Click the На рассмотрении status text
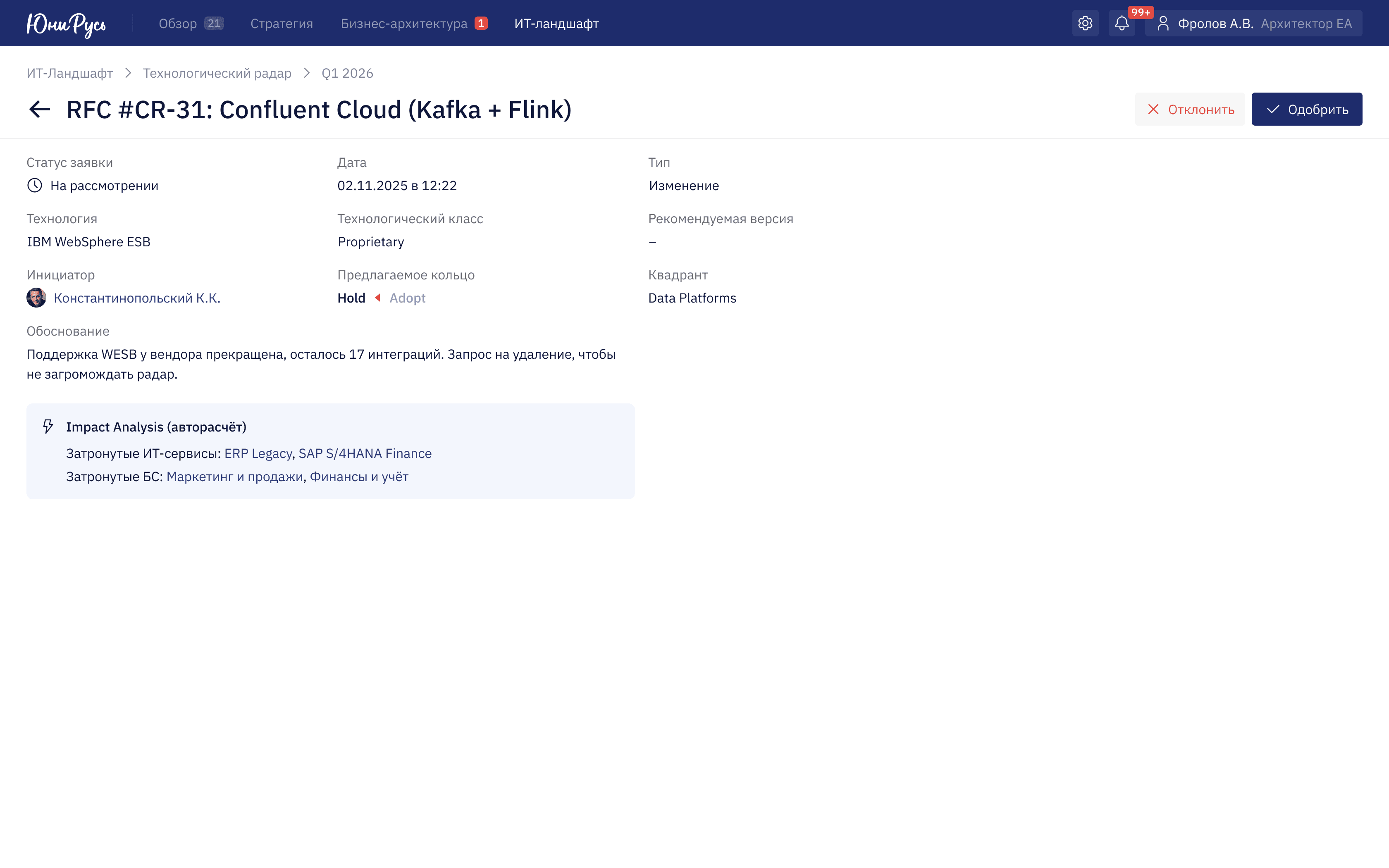Image resolution: width=1389 pixels, height=868 pixels. 105,186
